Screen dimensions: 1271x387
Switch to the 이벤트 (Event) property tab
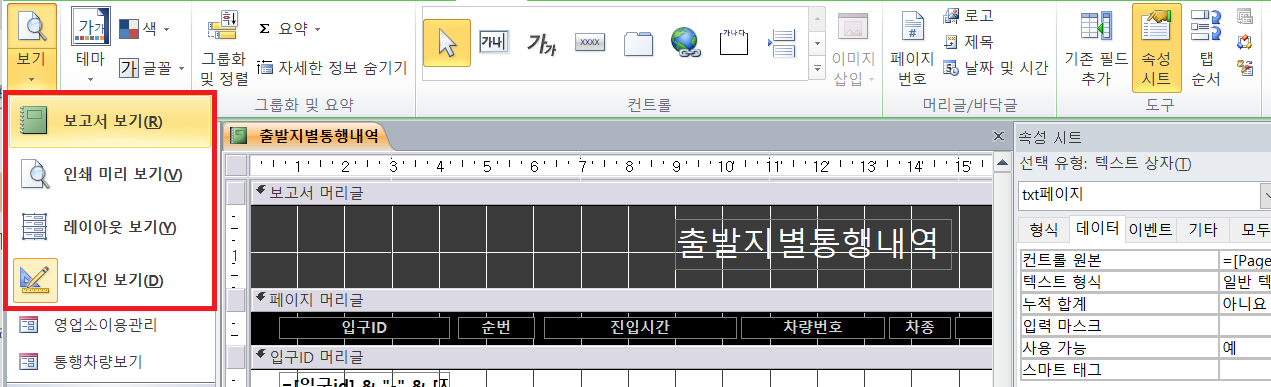(1150, 229)
